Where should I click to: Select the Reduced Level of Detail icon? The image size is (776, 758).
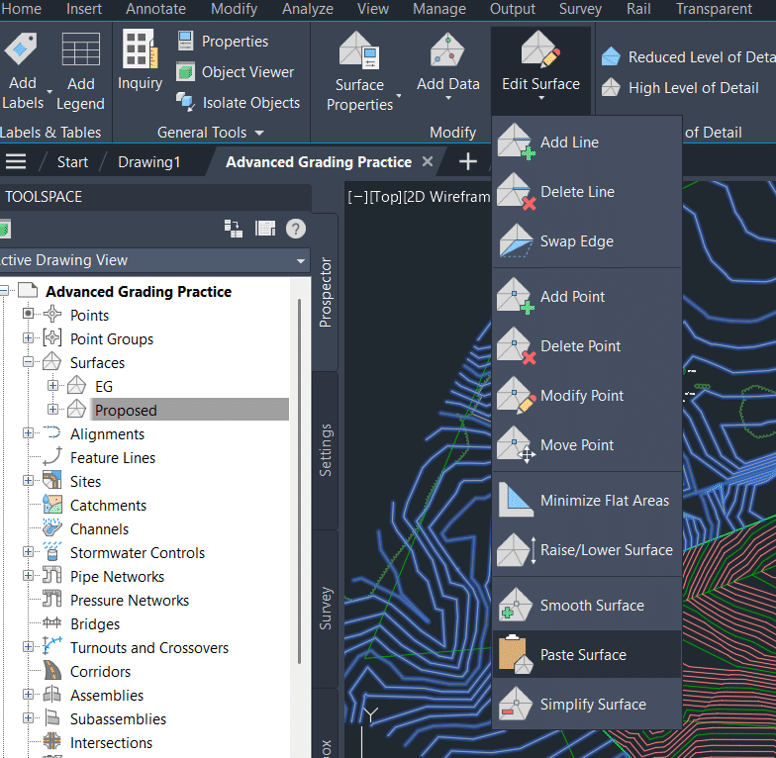click(x=611, y=57)
